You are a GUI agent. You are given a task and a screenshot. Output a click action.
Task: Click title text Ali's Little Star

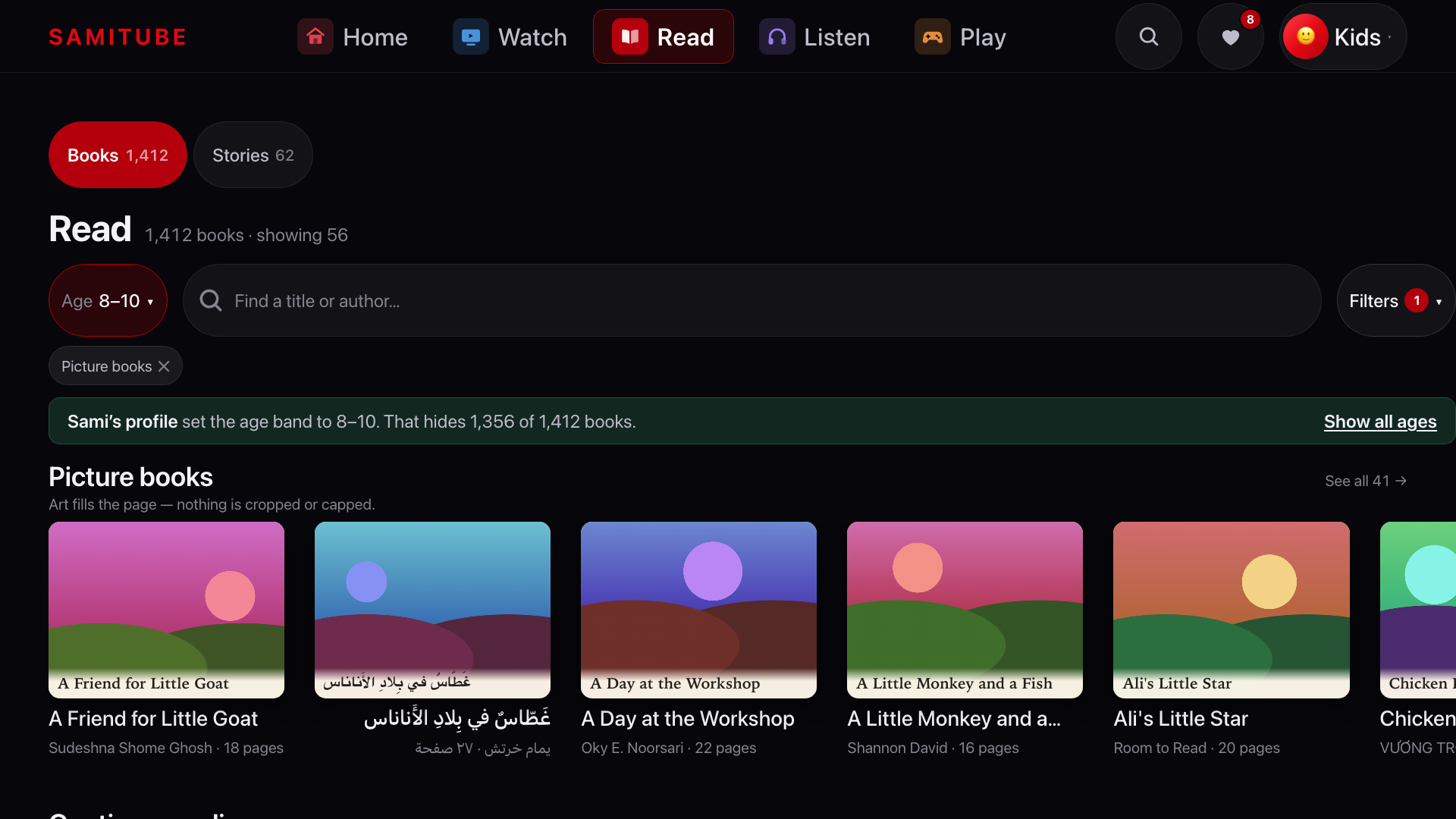(x=1181, y=718)
